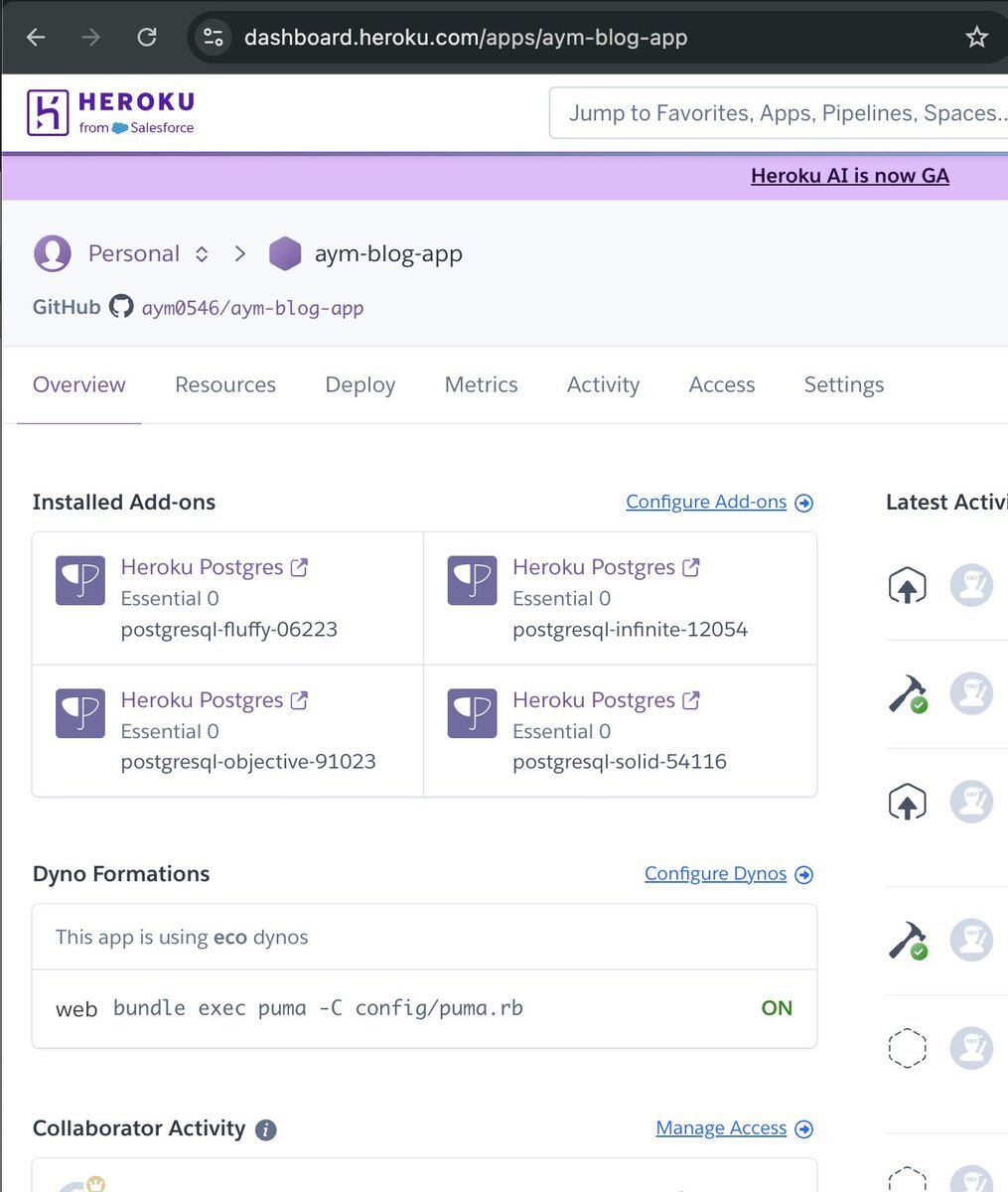
Task: Open the Manage Access link
Action: click(x=721, y=1128)
